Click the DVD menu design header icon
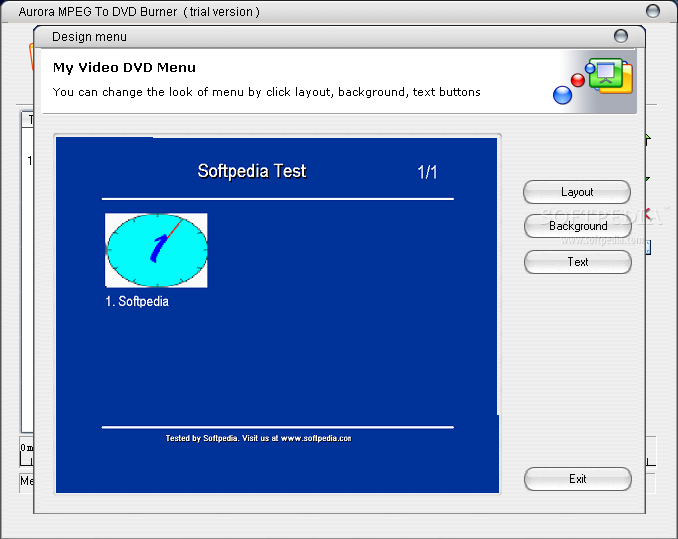 point(593,81)
